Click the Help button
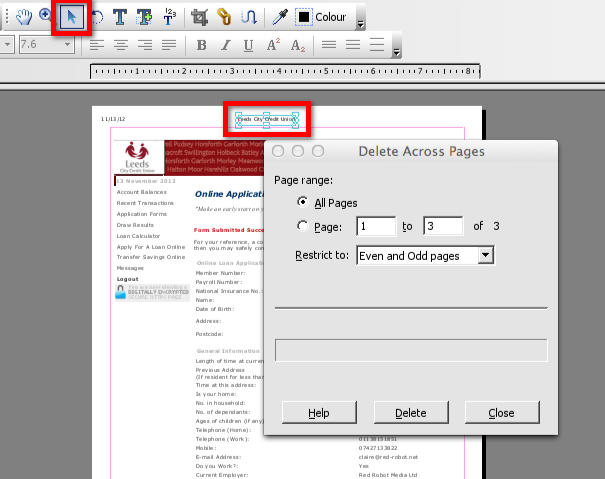The image size is (605, 479). pyautogui.click(x=319, y=413)
